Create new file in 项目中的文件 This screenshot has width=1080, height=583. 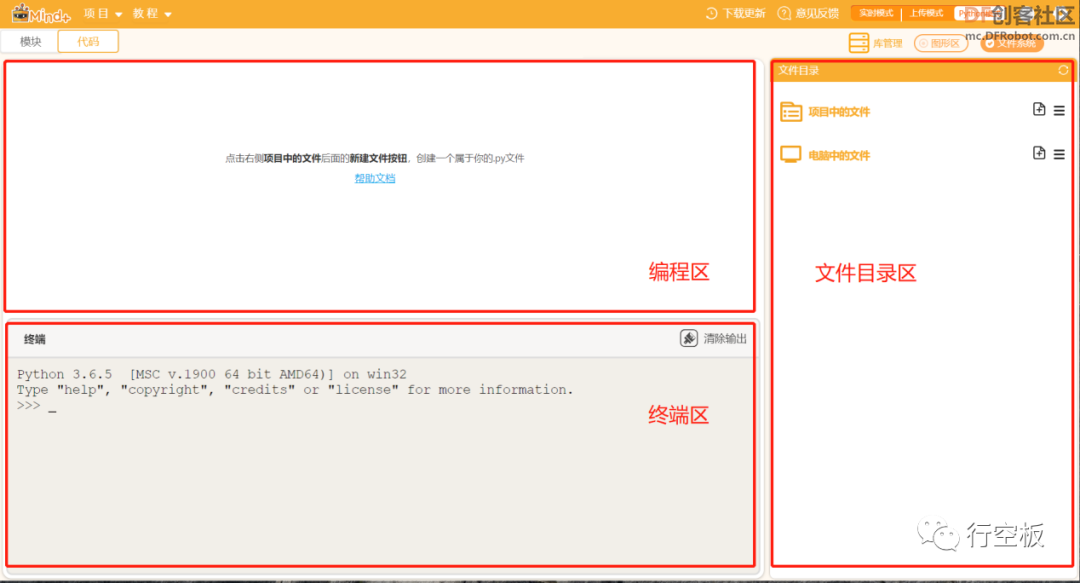point(1039,110)
